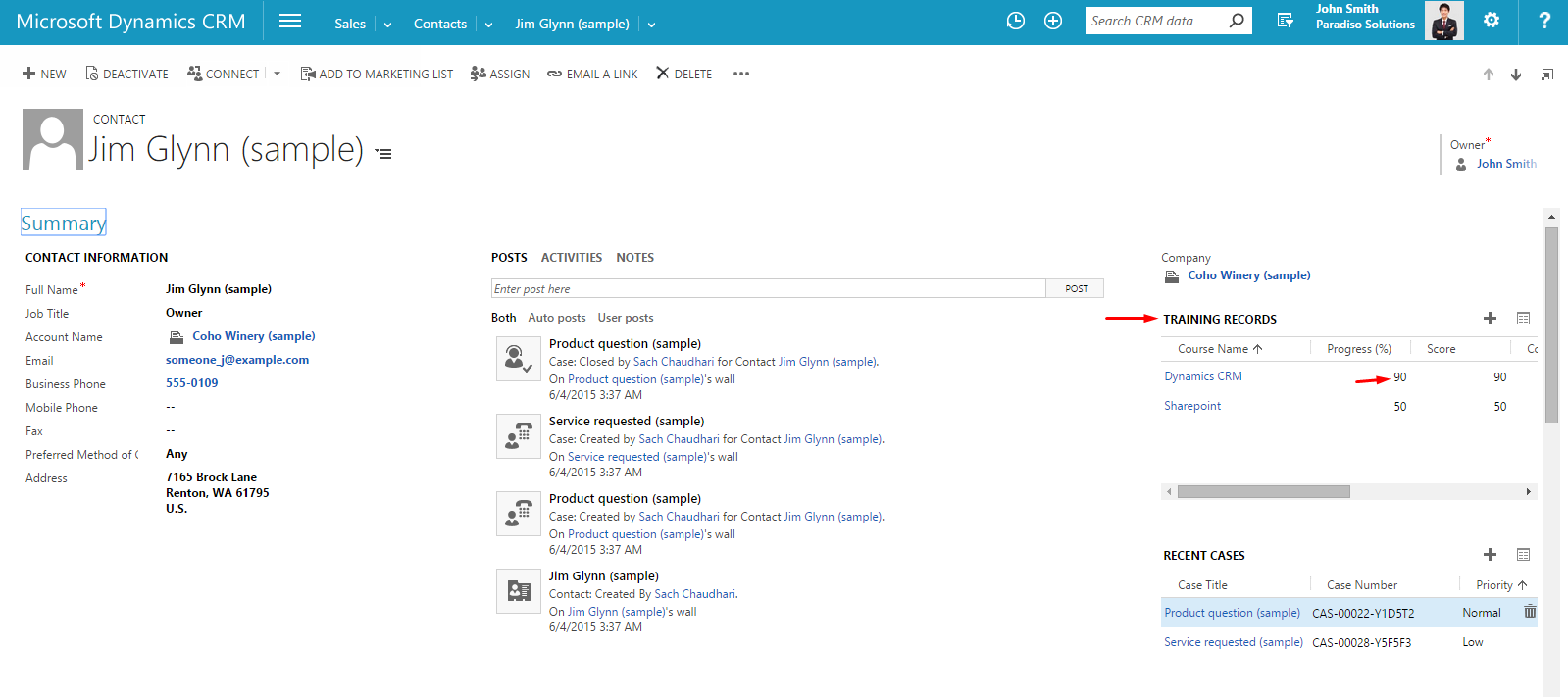Image resolution: width=1568 pixels, height=697 pixels.
Task: Click John Smith's profile picture
Action: point(1443,21)
